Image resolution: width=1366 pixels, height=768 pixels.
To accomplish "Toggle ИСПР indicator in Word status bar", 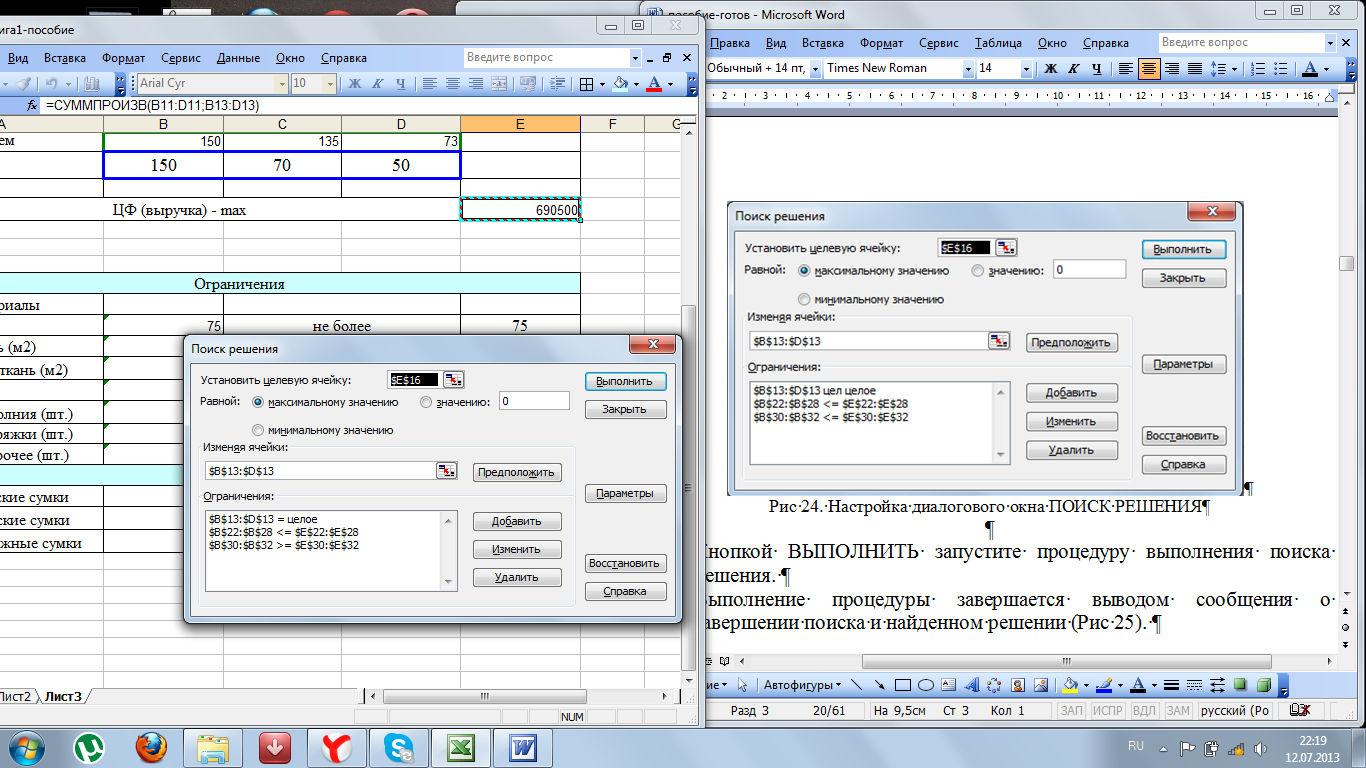I will point(1107,711).
